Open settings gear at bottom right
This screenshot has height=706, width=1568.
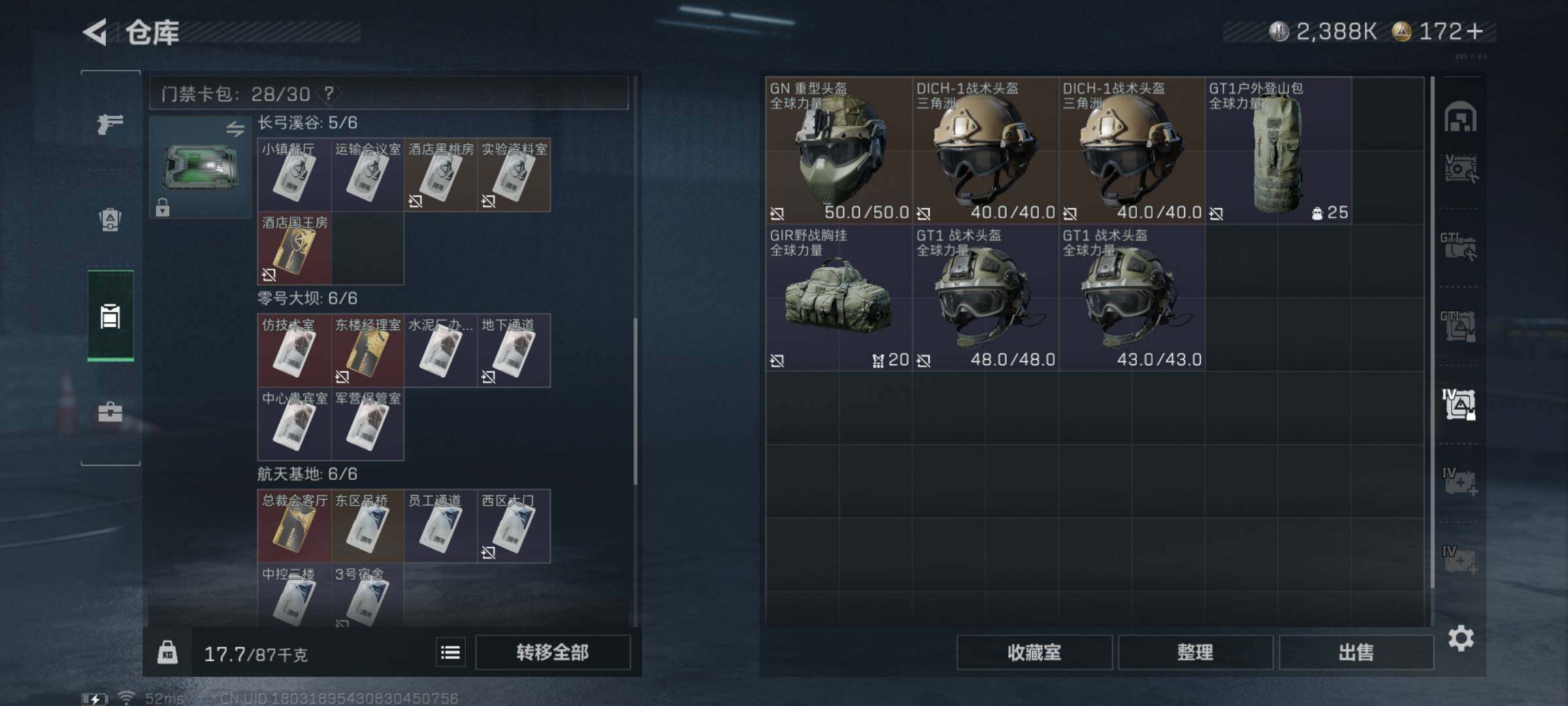(x=1461, y=638)
